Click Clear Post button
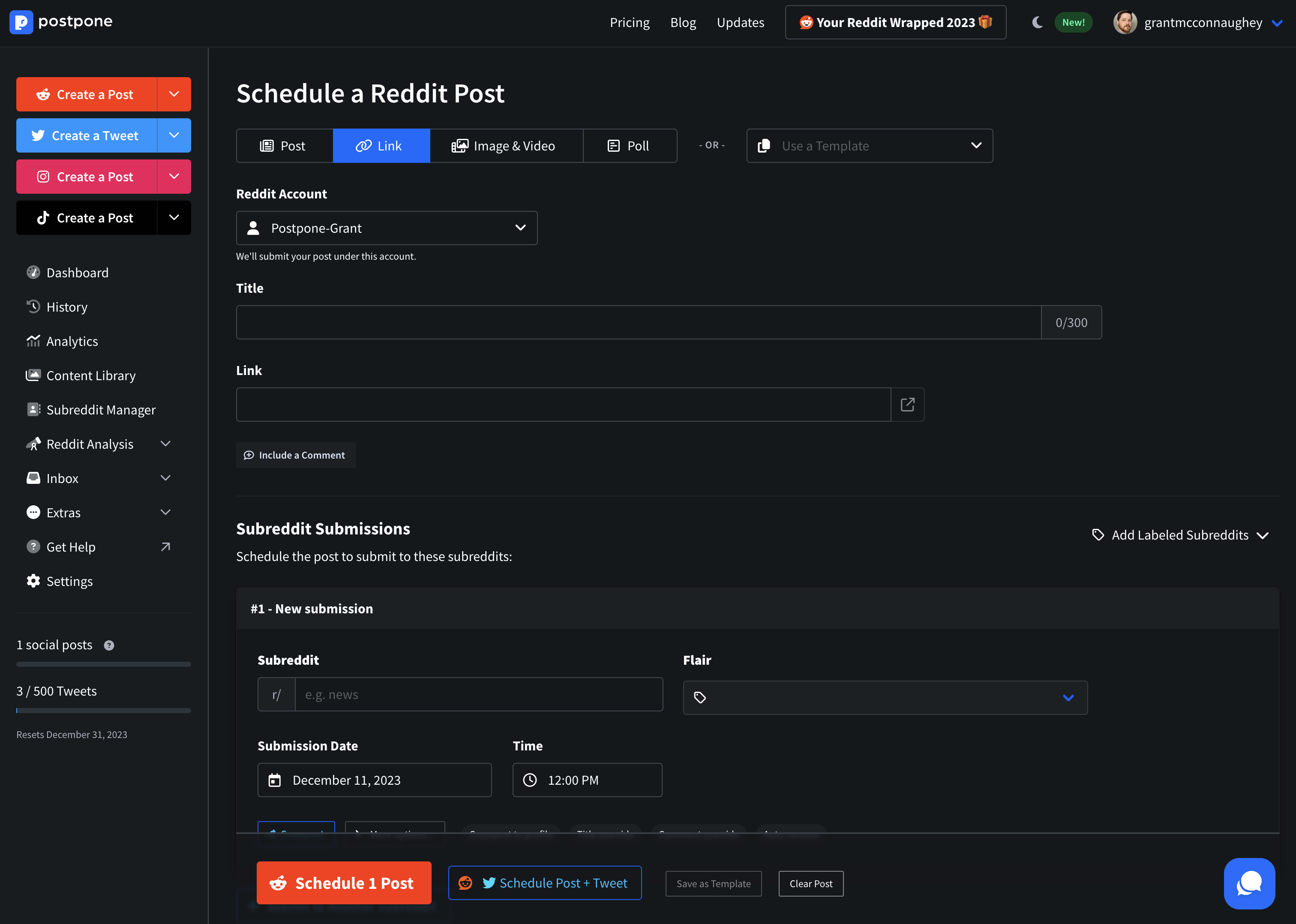The height and width of the screenshot is (924, 1296). 811,884
